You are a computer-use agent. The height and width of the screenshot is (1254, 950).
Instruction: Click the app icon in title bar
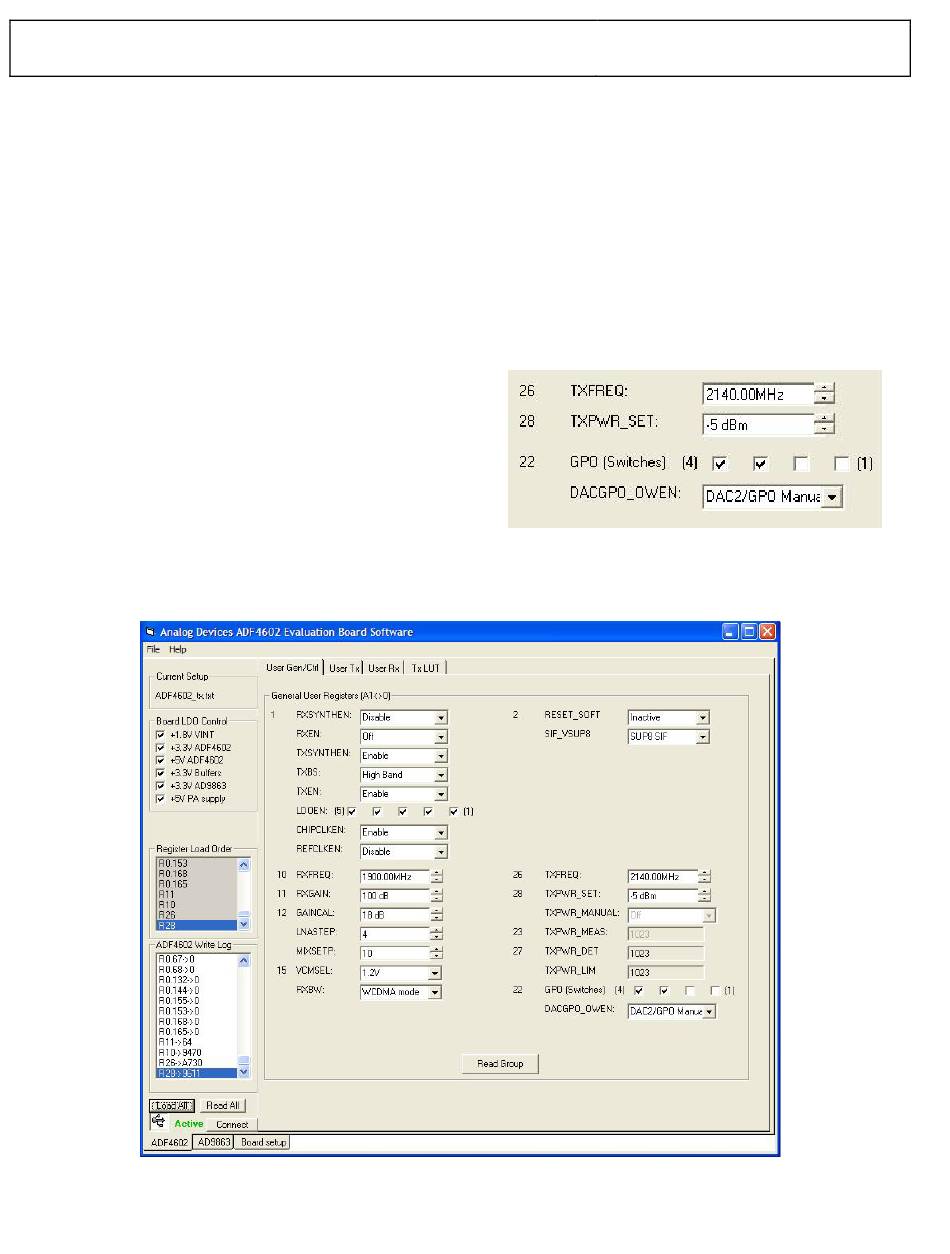[151, 632]
